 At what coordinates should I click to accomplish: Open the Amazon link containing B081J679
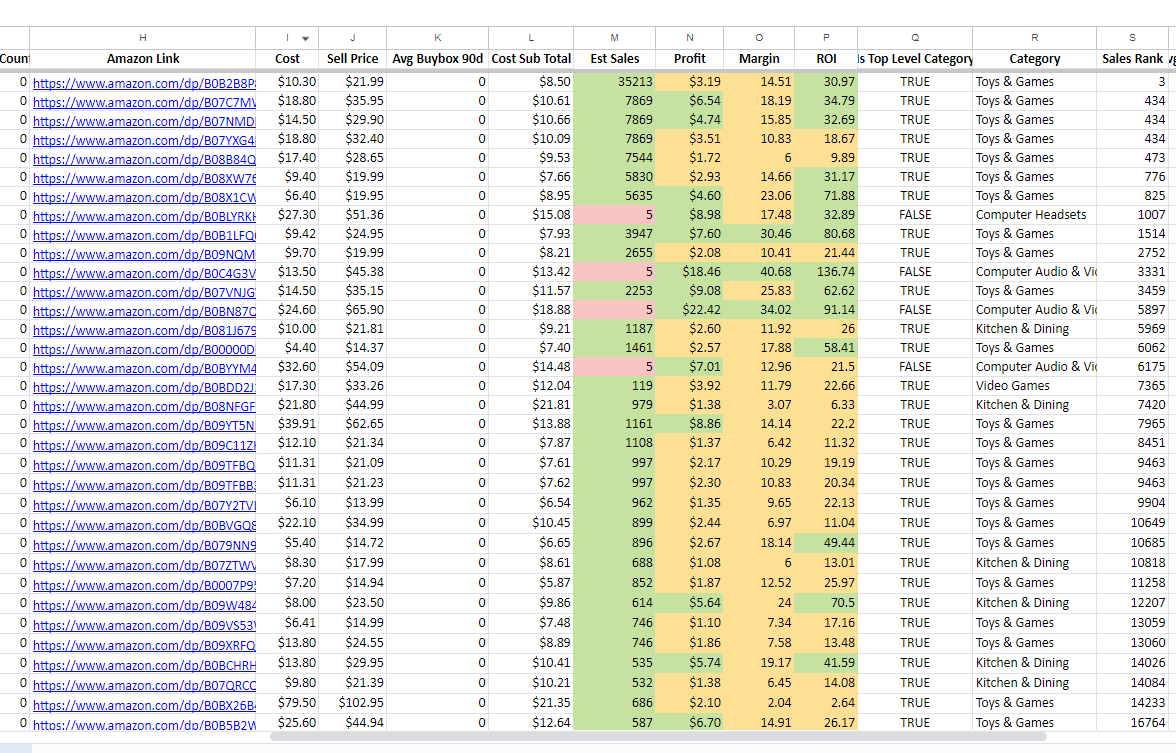click(x=144, y=329)
